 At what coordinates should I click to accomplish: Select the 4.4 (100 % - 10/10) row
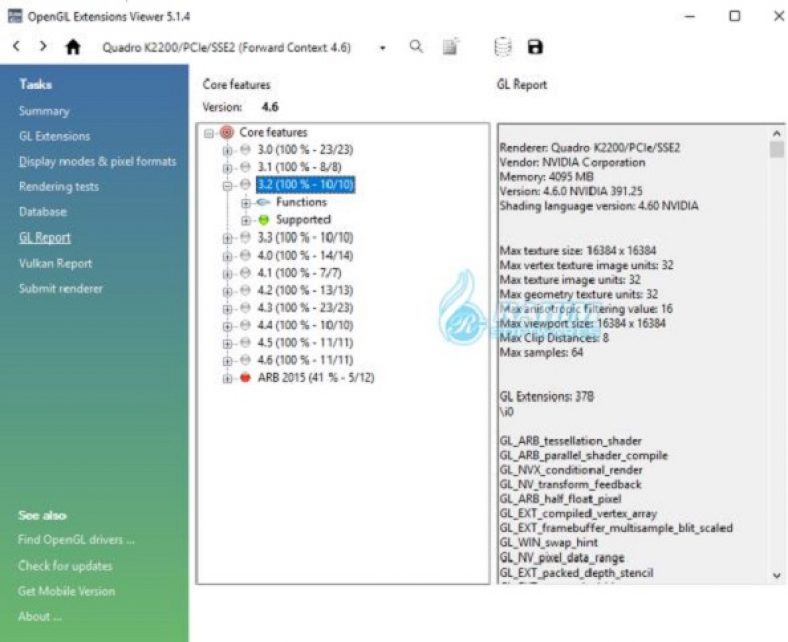click(x=305, y=325)
